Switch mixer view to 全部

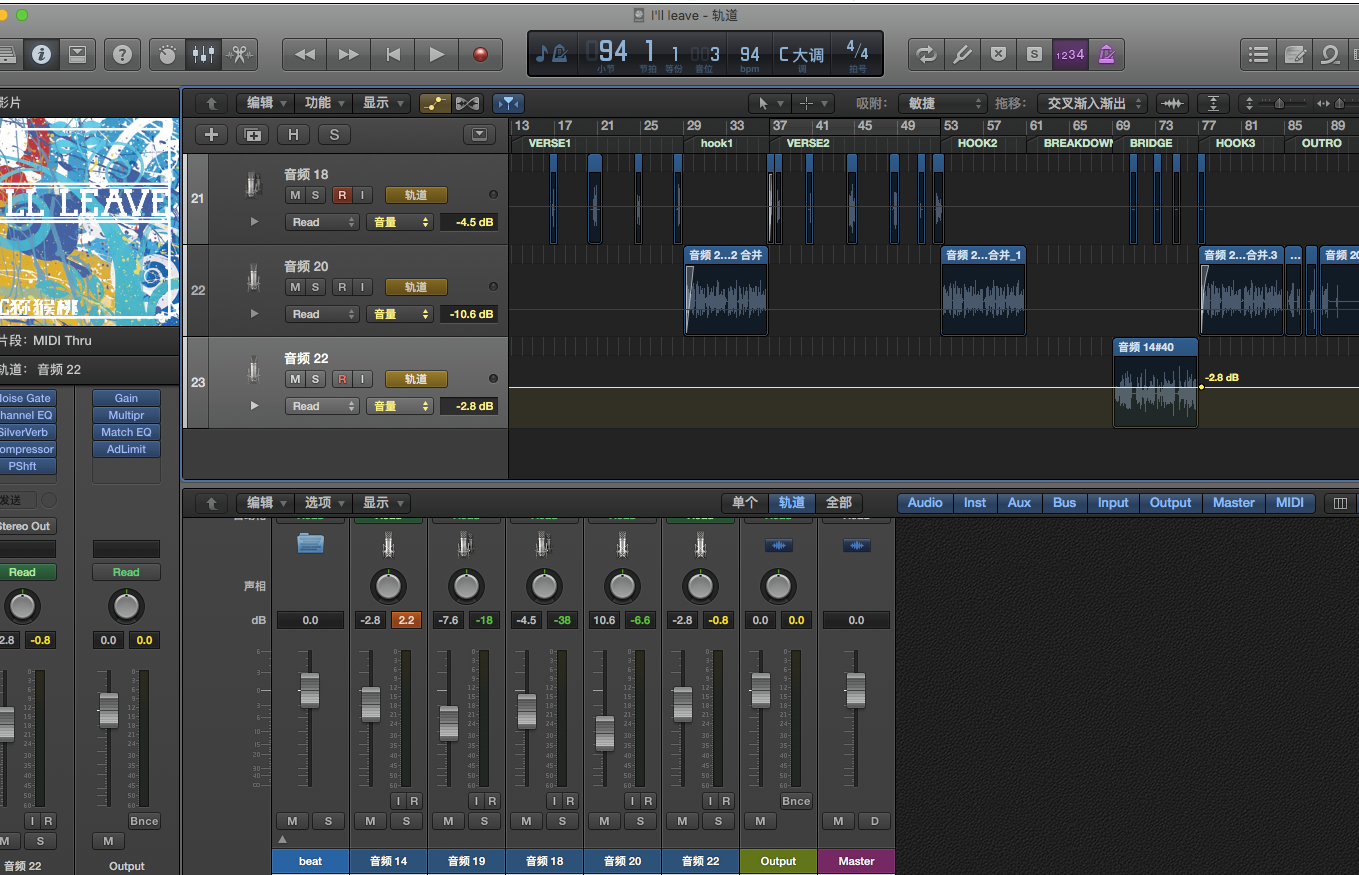pyautogui.click(x=839, y=503)
